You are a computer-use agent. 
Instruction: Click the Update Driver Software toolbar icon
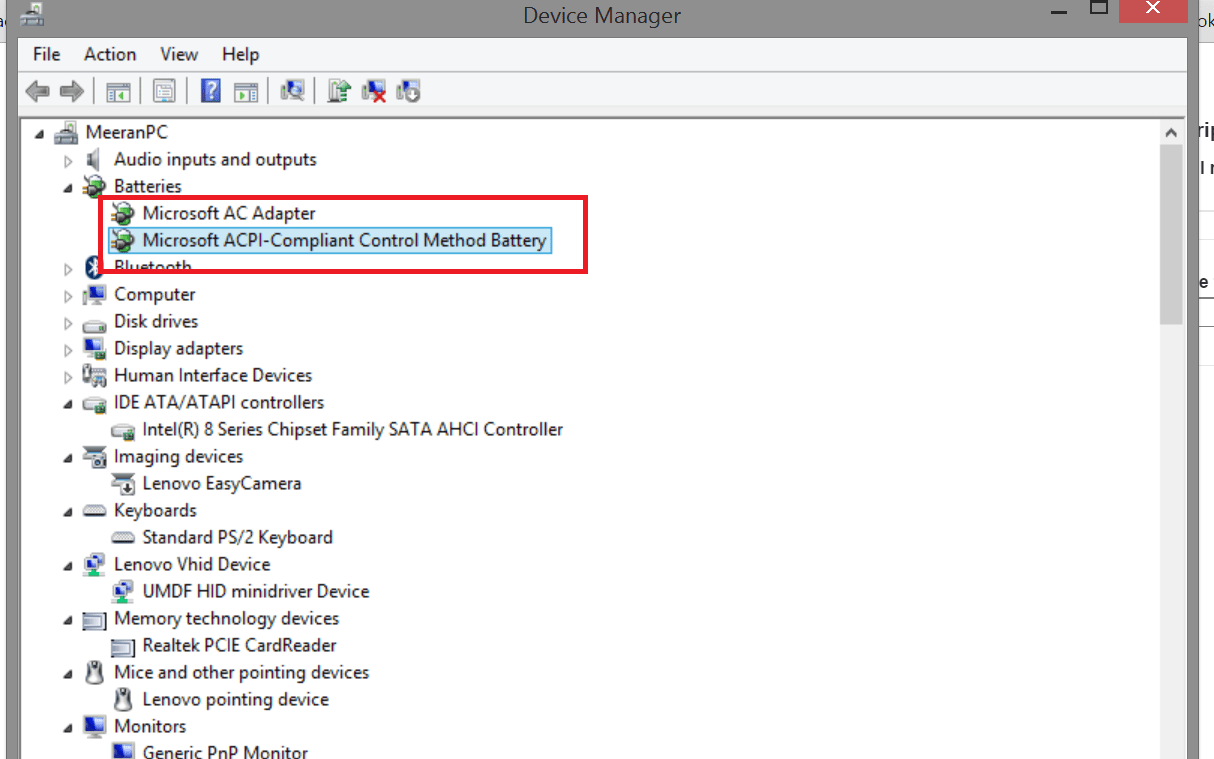tap(338, 90)
